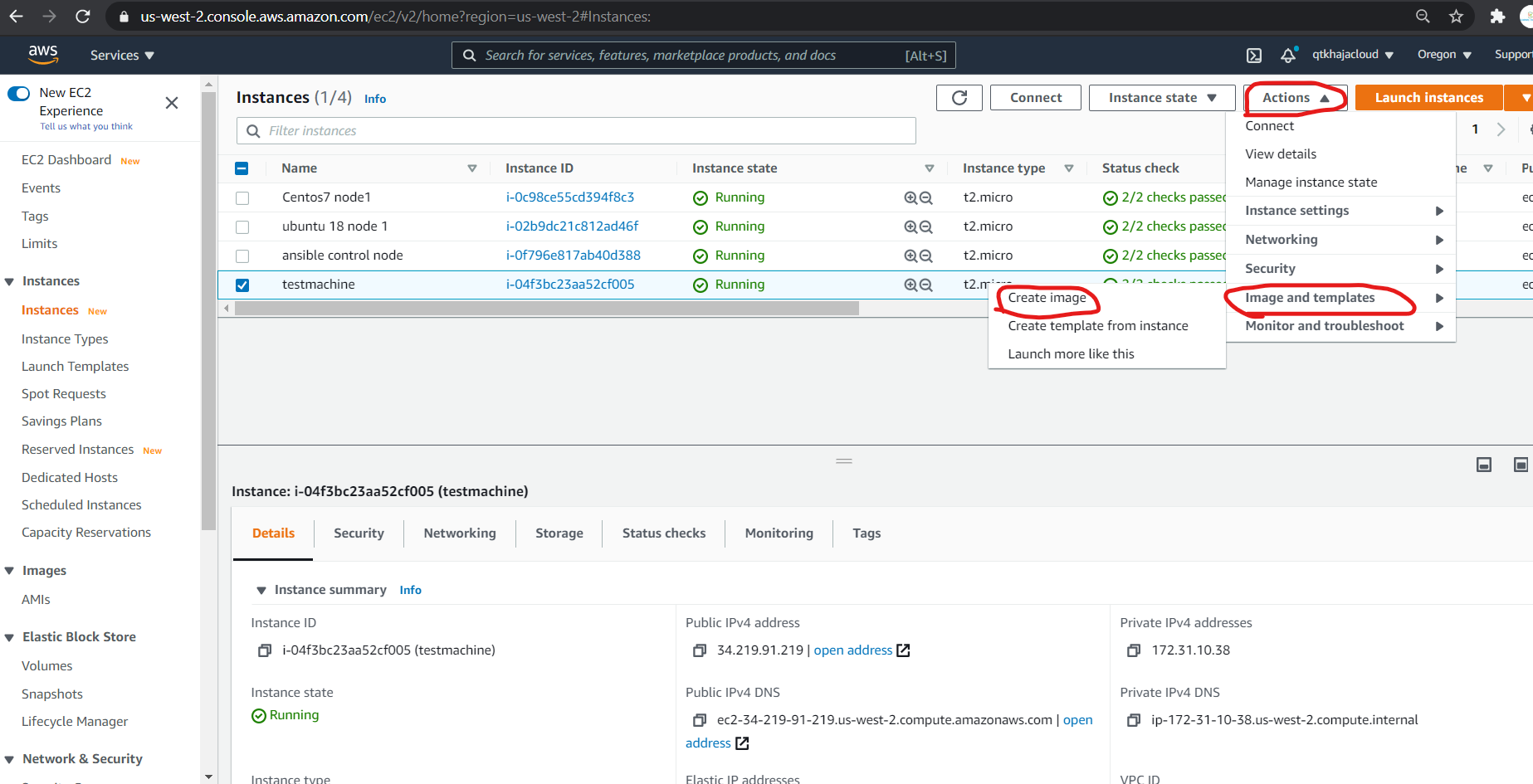
Task: Click the external link icon after open address
Action: pyautogui.click(x=903, y=650)
